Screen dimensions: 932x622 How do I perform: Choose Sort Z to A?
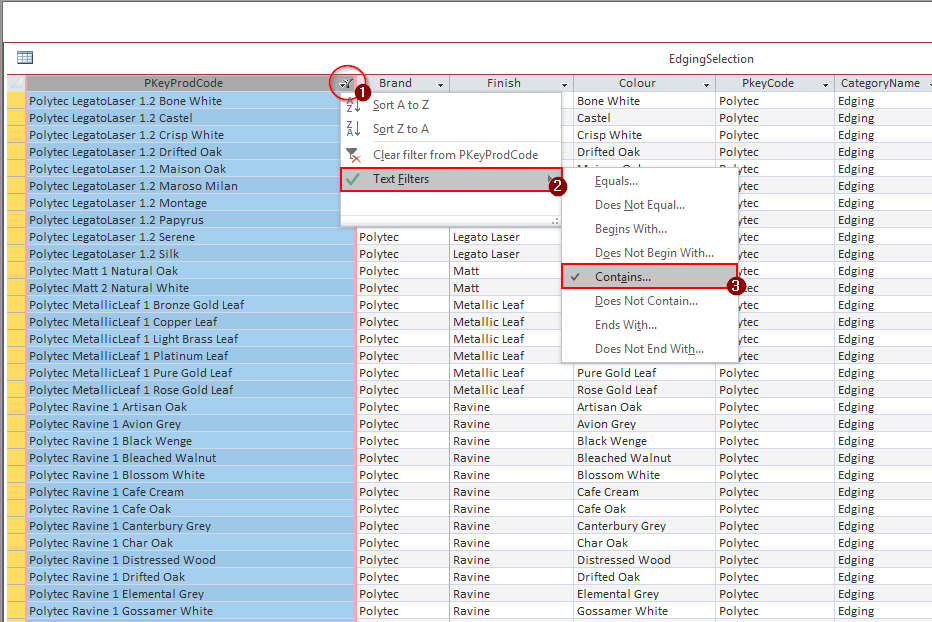(x=451, y=128)
